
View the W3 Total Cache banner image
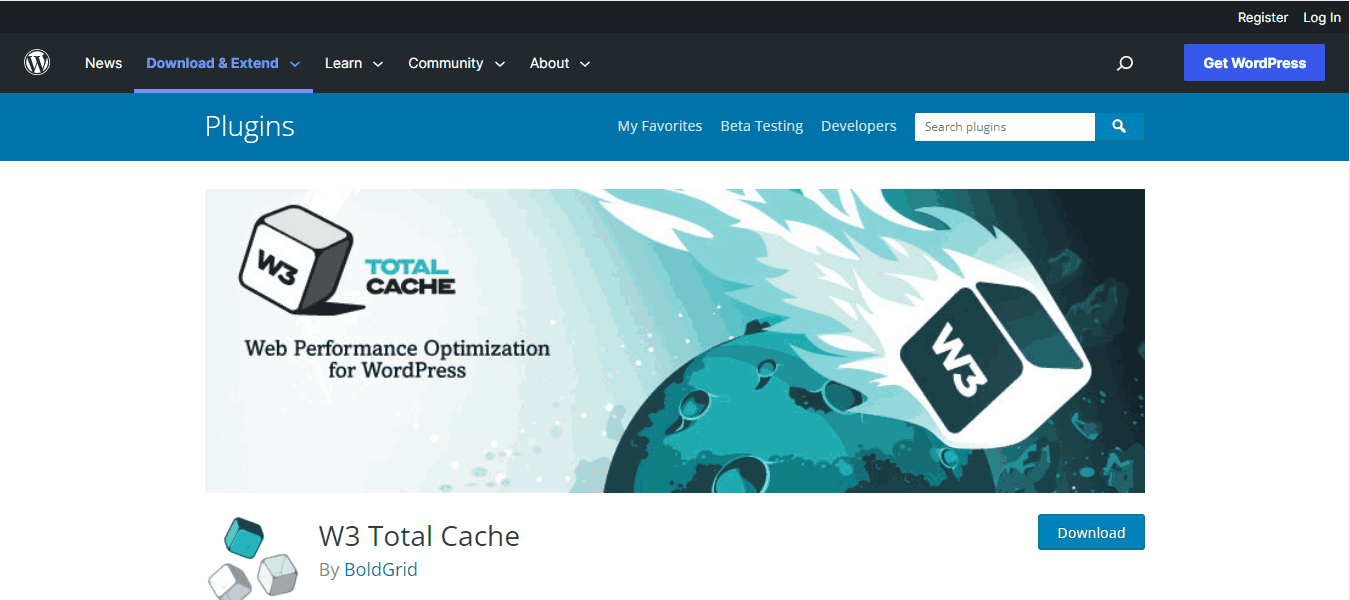[x=675, y=340]
